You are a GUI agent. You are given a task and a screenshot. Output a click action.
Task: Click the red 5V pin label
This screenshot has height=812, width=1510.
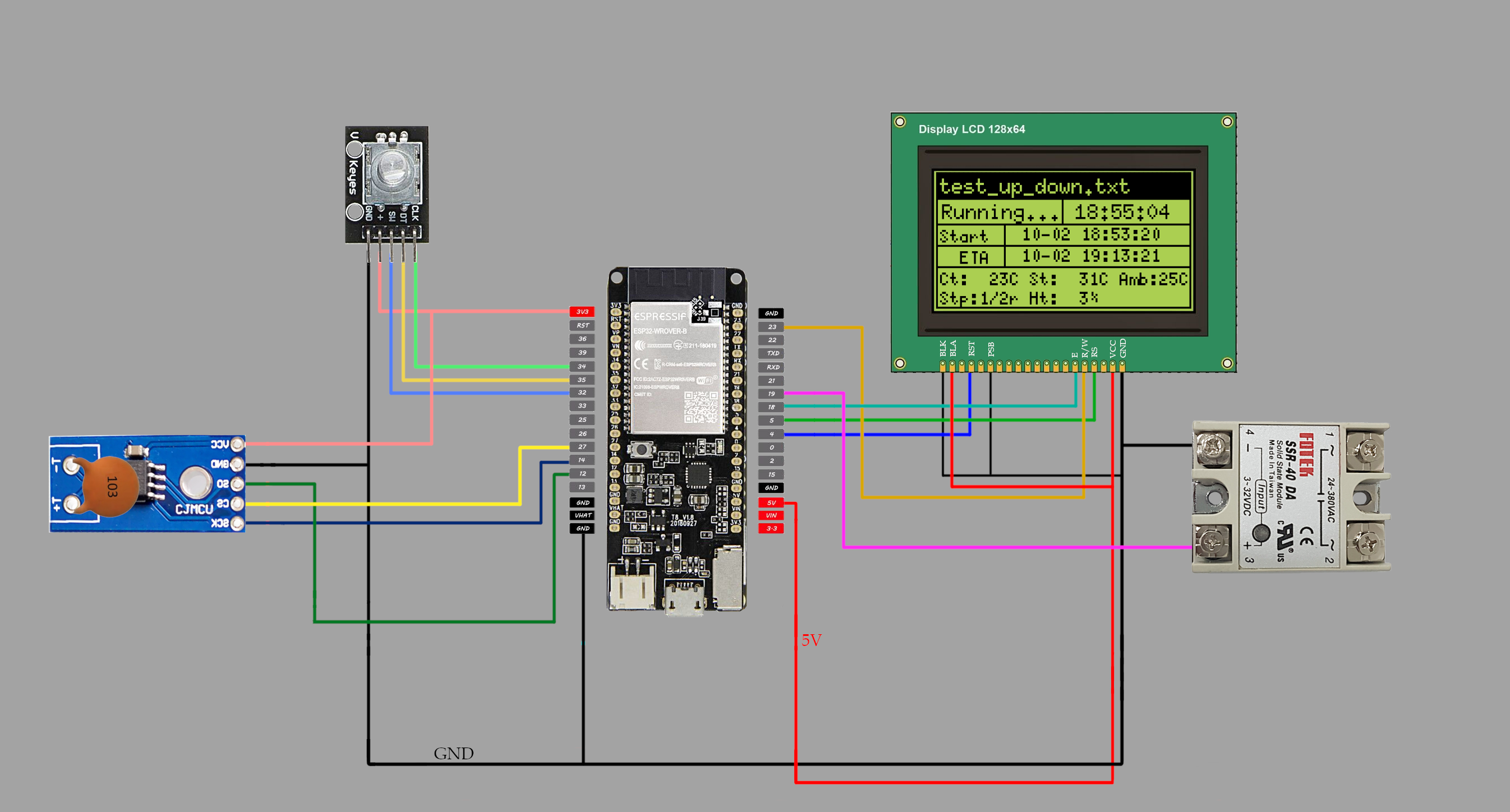pyautogui.click(x=771, y=502)
